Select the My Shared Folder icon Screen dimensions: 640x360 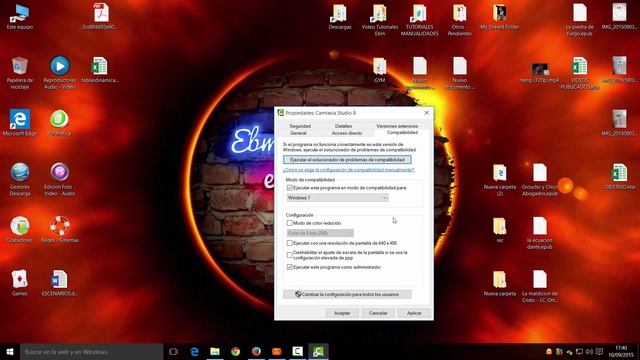(x=500, y=16)
